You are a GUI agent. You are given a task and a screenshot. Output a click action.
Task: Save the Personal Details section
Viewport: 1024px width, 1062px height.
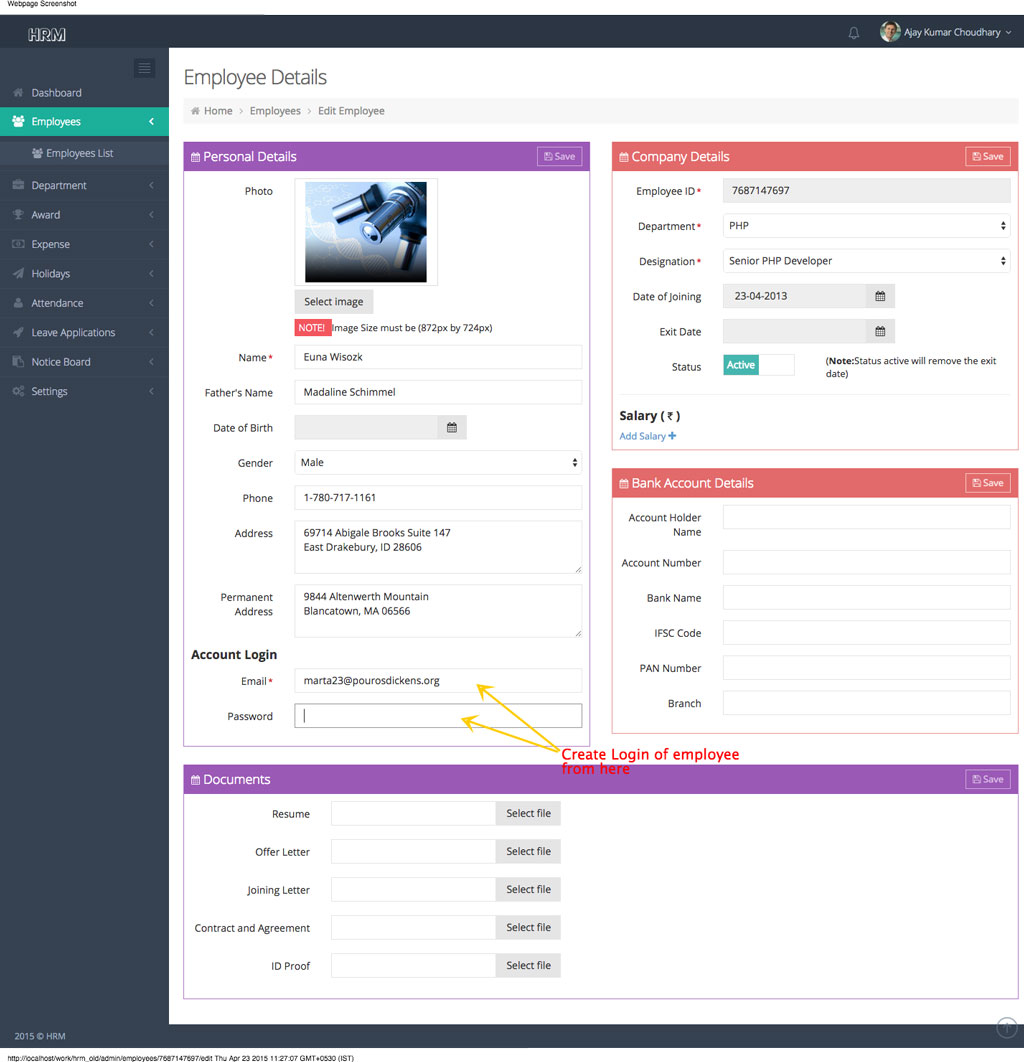[x=559, y=157]
